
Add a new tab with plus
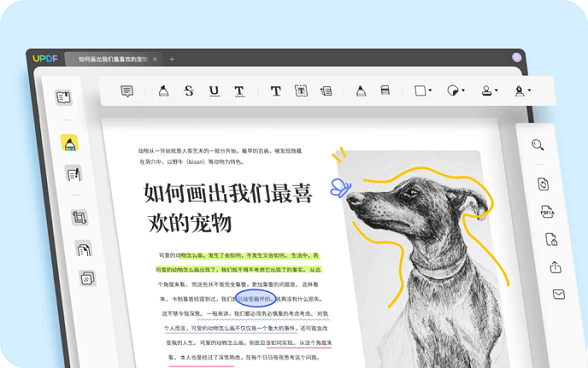click(x=172, y=59)
